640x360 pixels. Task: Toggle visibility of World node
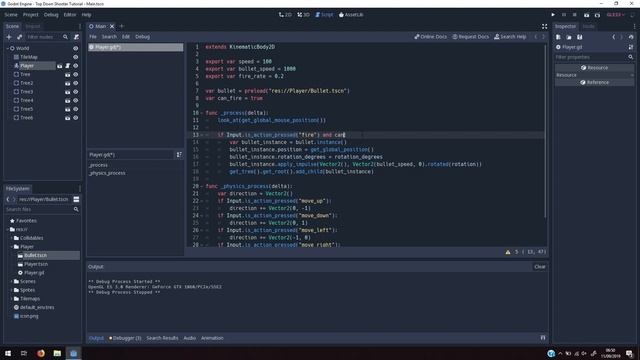76,48
